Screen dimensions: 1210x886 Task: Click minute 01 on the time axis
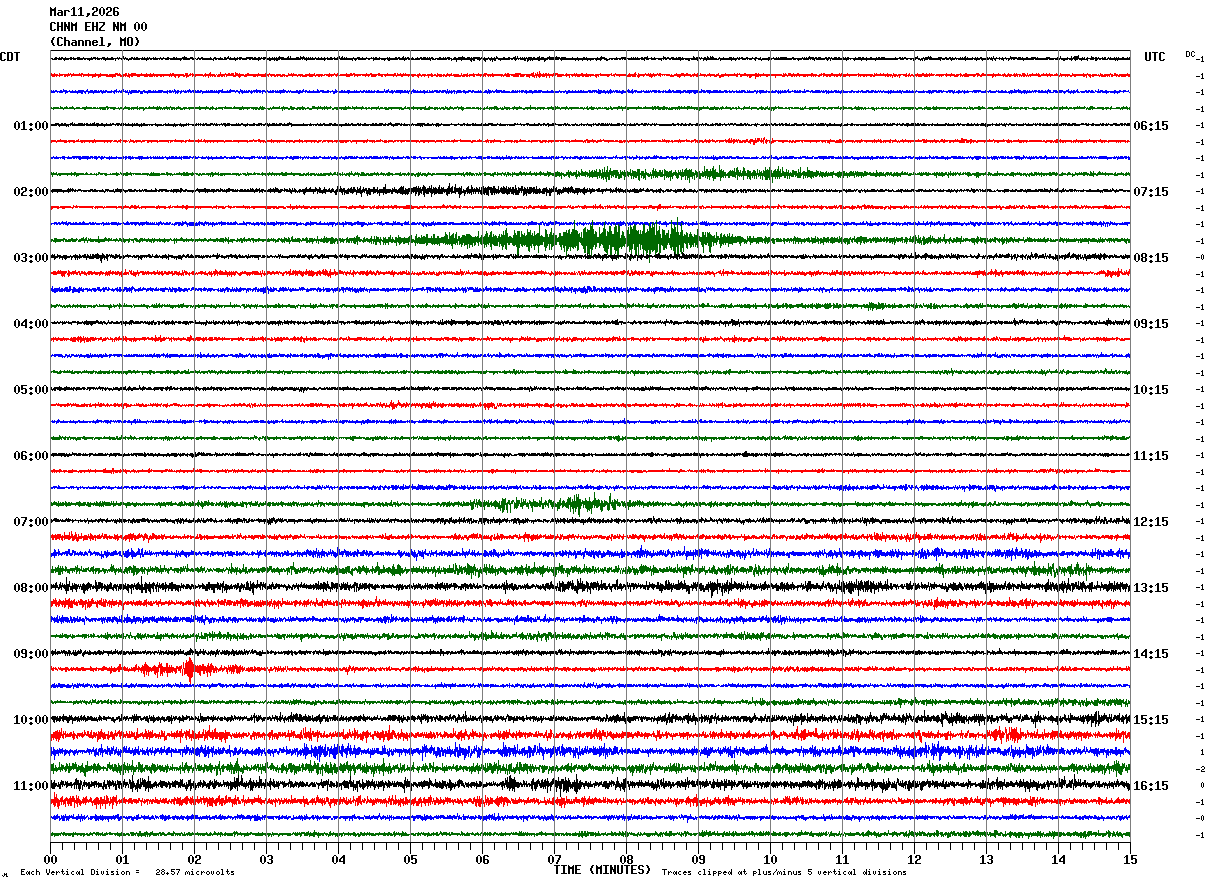click(x=122, y=859)
